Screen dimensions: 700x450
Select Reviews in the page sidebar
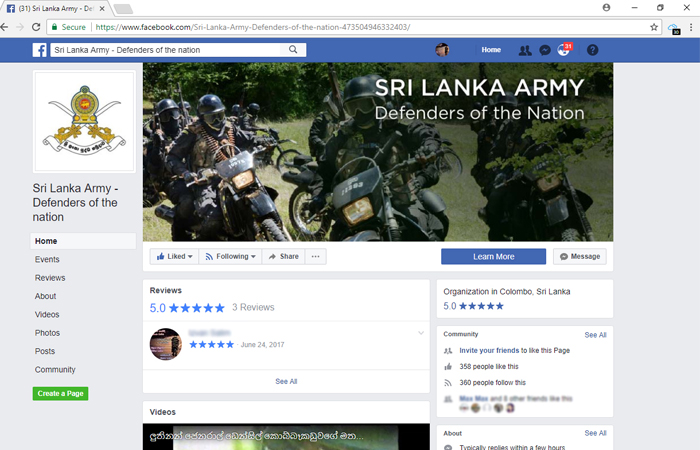tap(50, 278)
